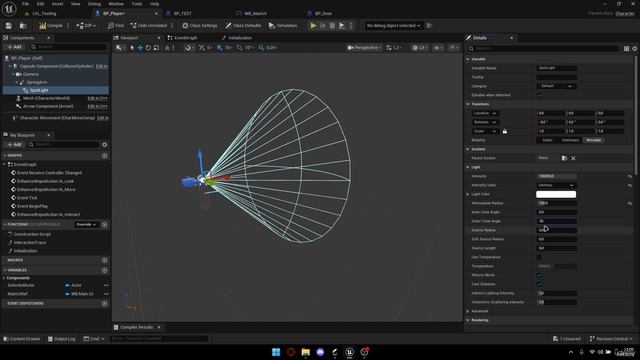Click Hide Unrelated in toolbar
The height and width of the screenshot is (360, 640).
tap(149, 26)
